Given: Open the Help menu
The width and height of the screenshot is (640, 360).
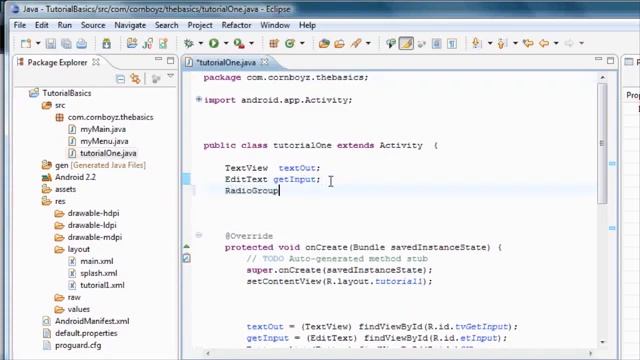Looking at the screenshot, I should pyautogui.click(x=307, y=25).
